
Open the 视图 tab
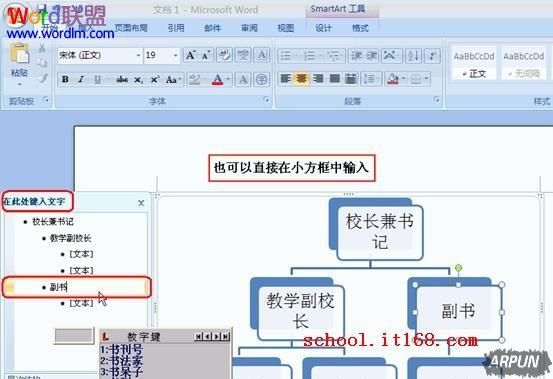(x=286, y=28)
